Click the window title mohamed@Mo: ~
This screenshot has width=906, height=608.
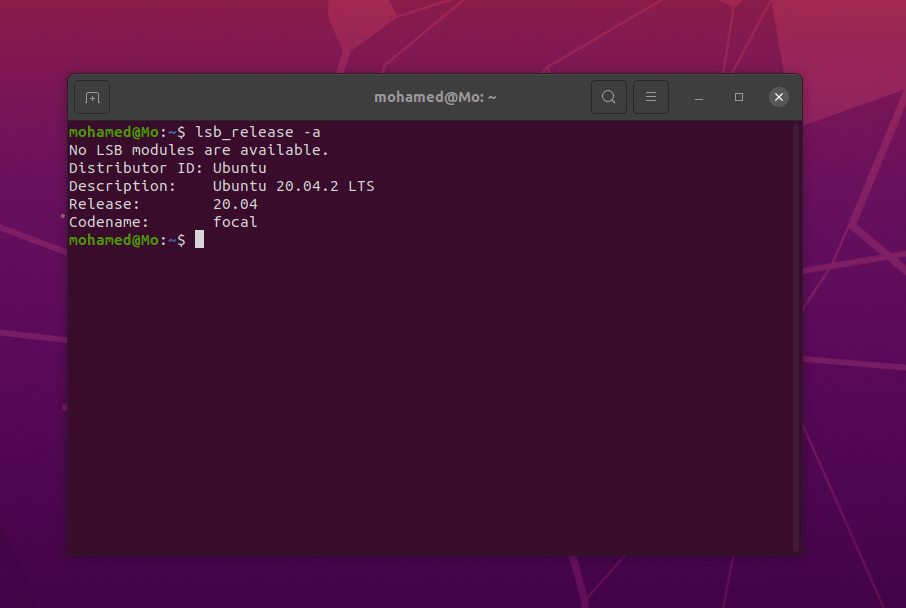(435, 97)
